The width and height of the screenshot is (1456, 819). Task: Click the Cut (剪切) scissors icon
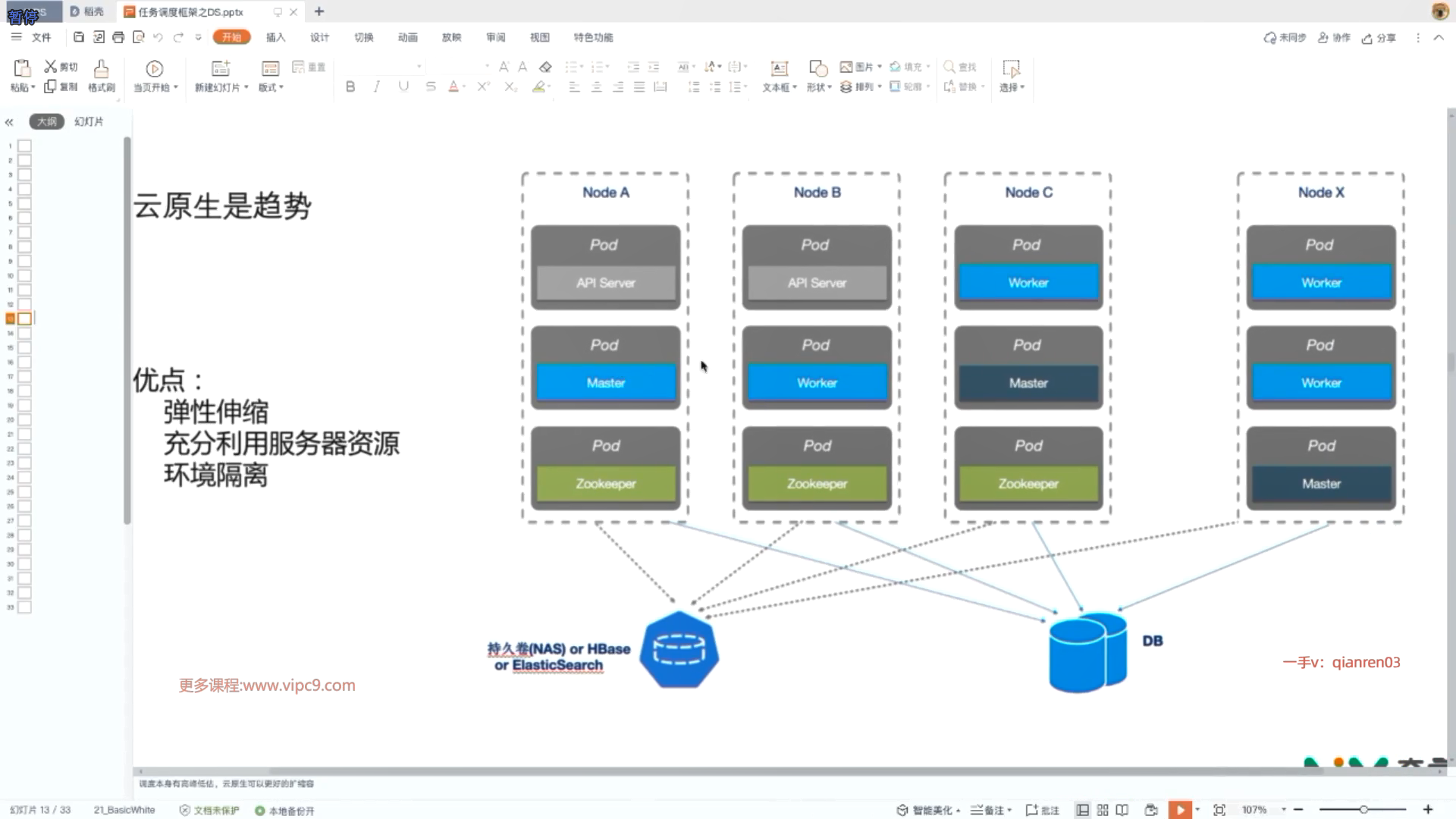(51, 67)
